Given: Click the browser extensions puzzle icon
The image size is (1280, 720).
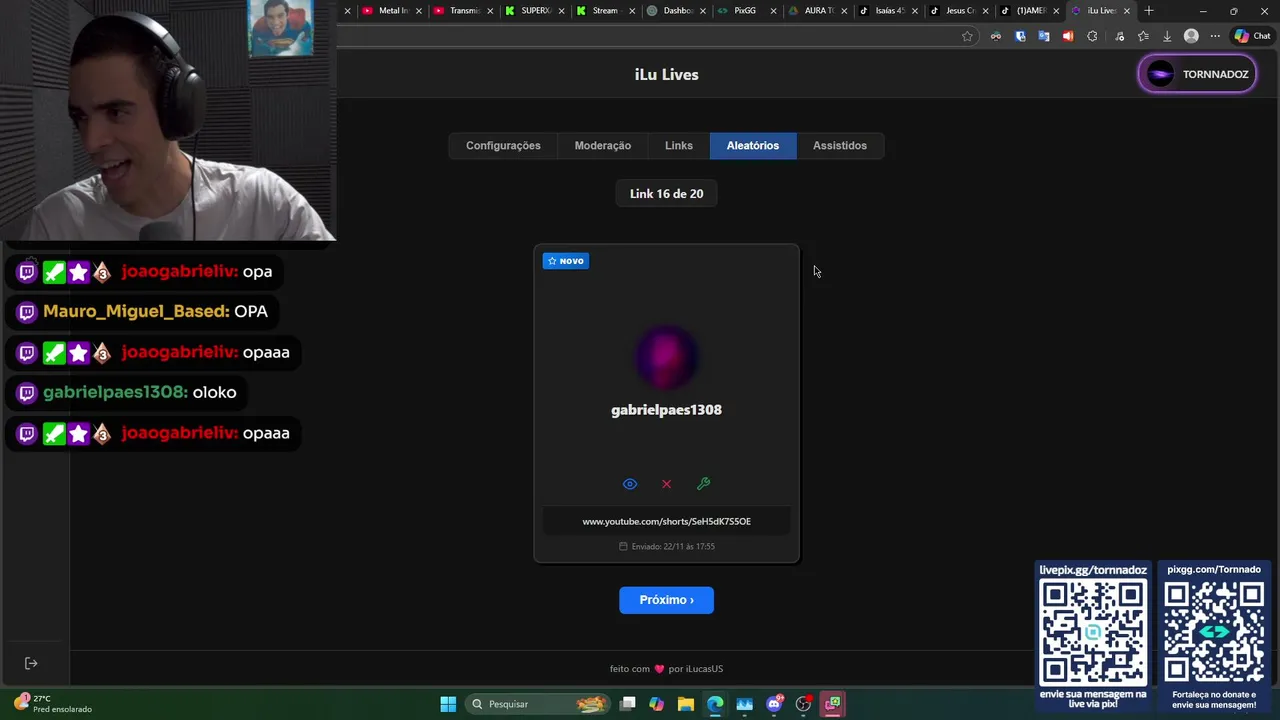Looking at the screenshot, I should coord(1092,36).
